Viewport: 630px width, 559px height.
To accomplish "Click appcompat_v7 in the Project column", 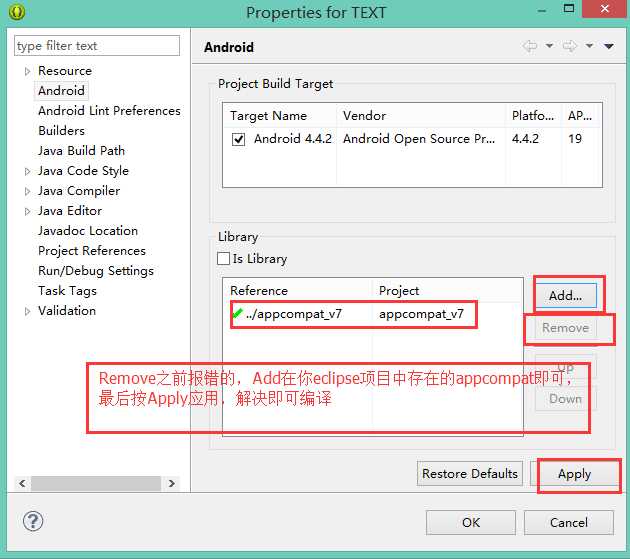I will click(421, 313).
